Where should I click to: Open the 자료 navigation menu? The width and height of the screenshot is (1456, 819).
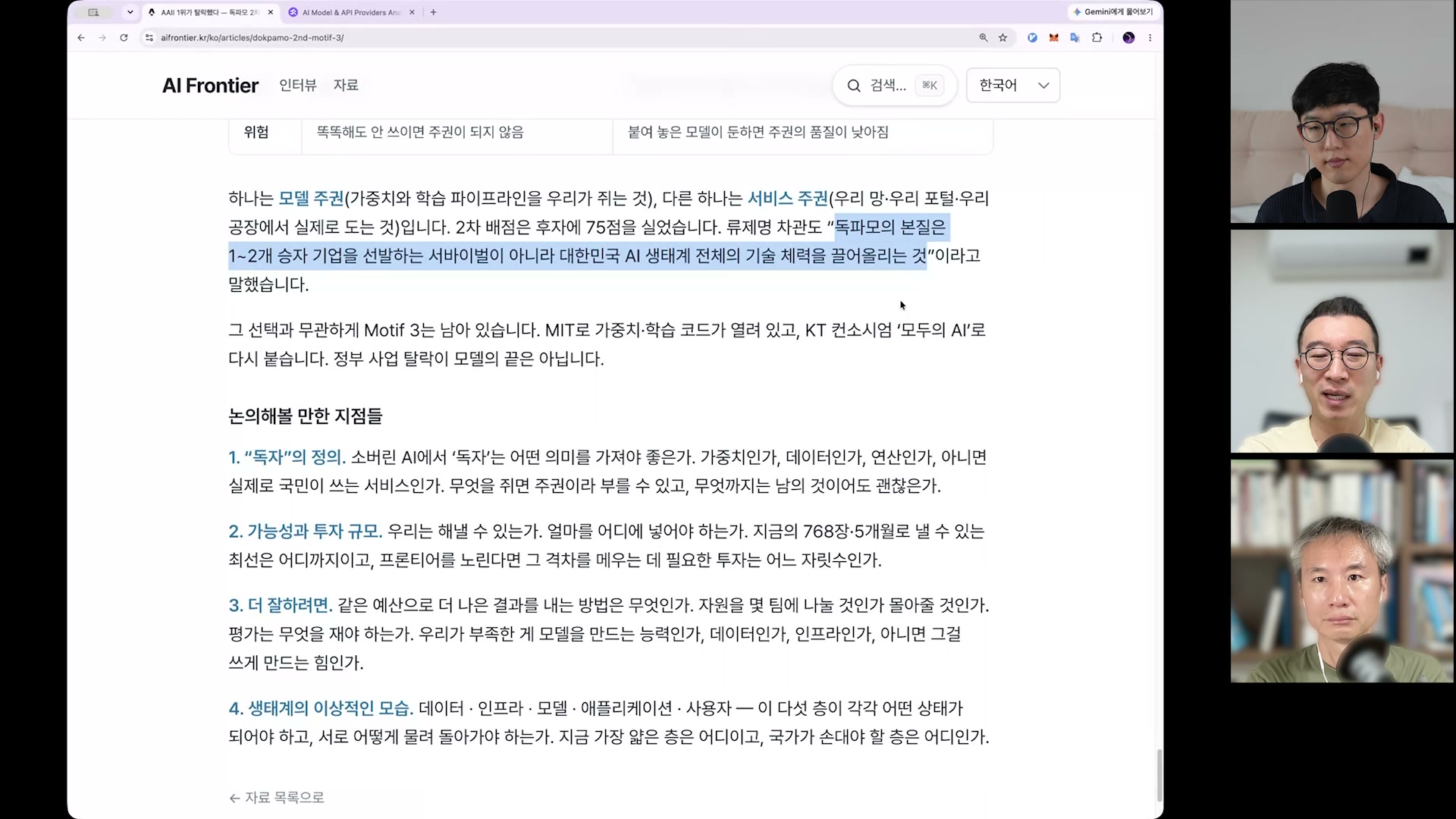pos(346,86)
